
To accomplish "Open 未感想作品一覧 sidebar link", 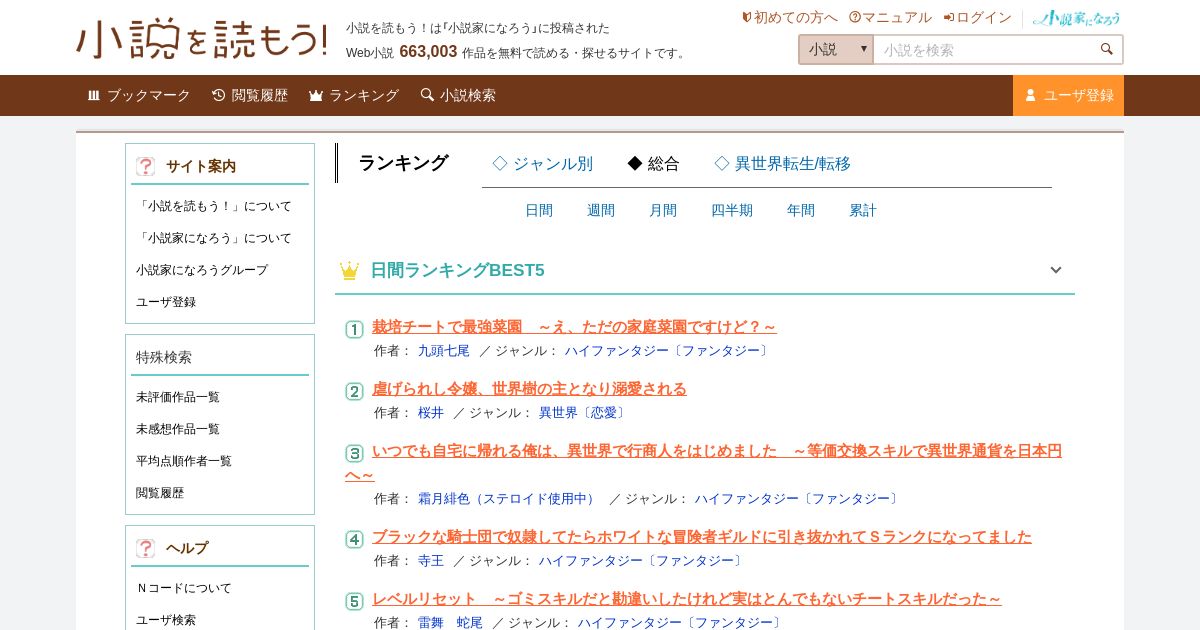I will (178, 429).
